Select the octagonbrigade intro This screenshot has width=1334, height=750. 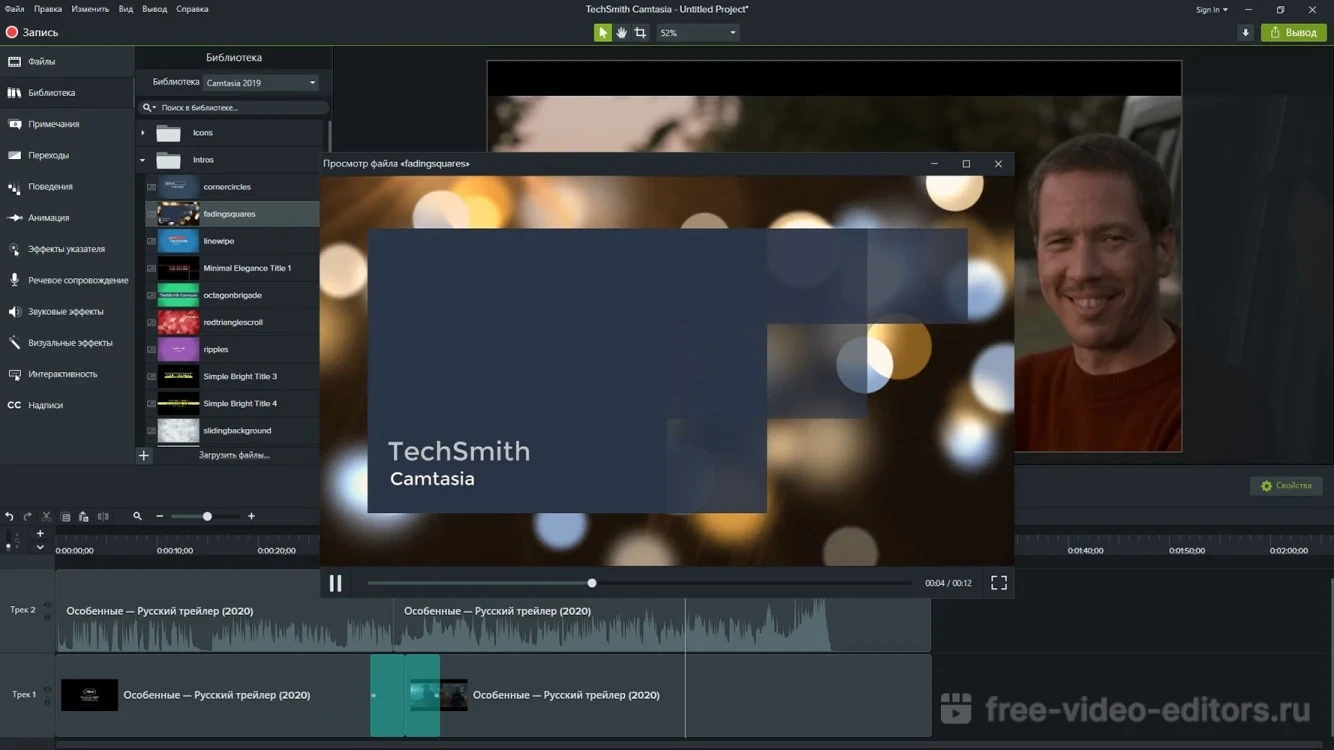pos(232,295)
